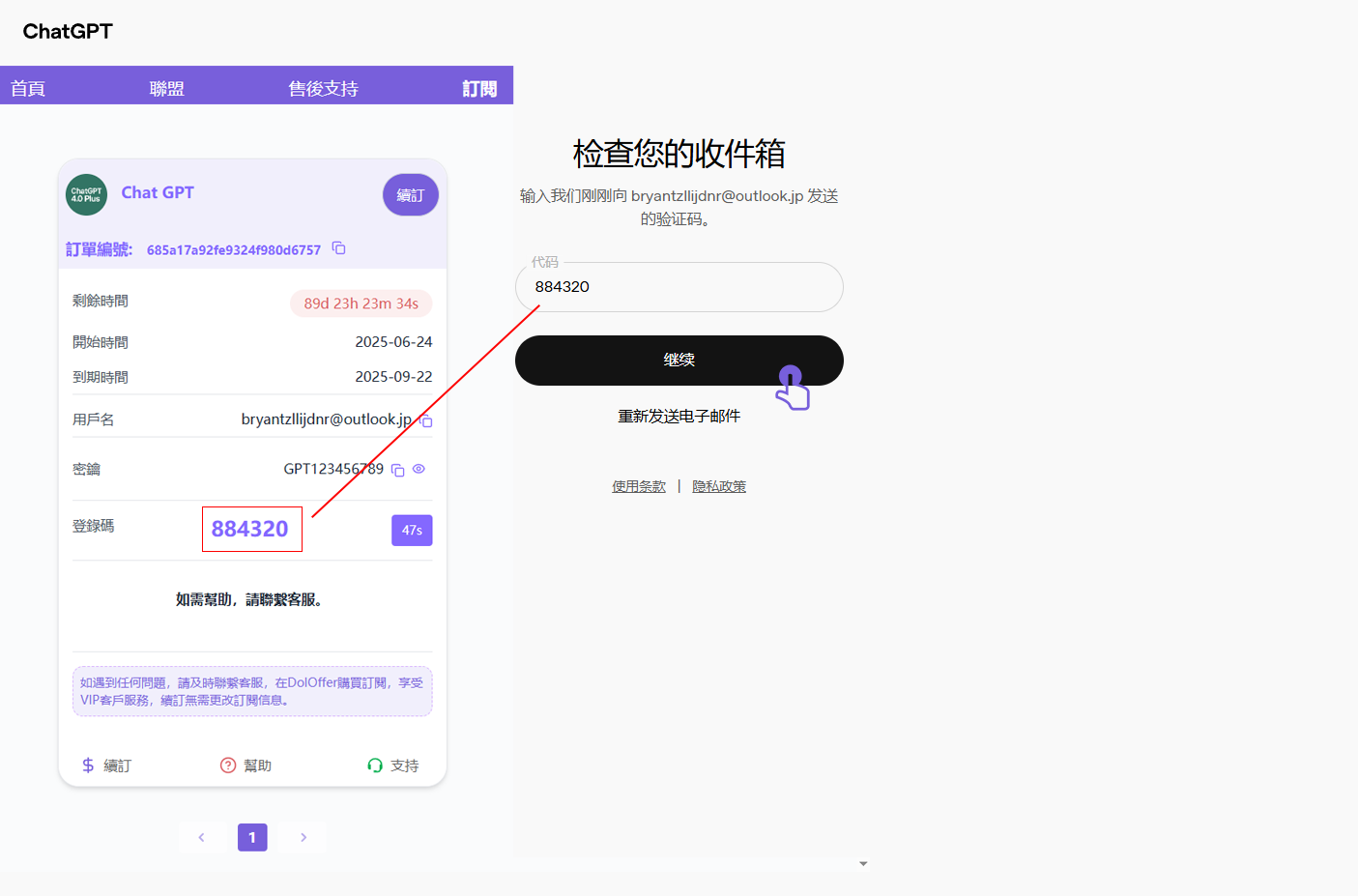Image resolution: width=1358 pixels, height=896 pixels.
Task: Copy the order number 685a17a92fe9324f980d6757
Action: [338, 248]
